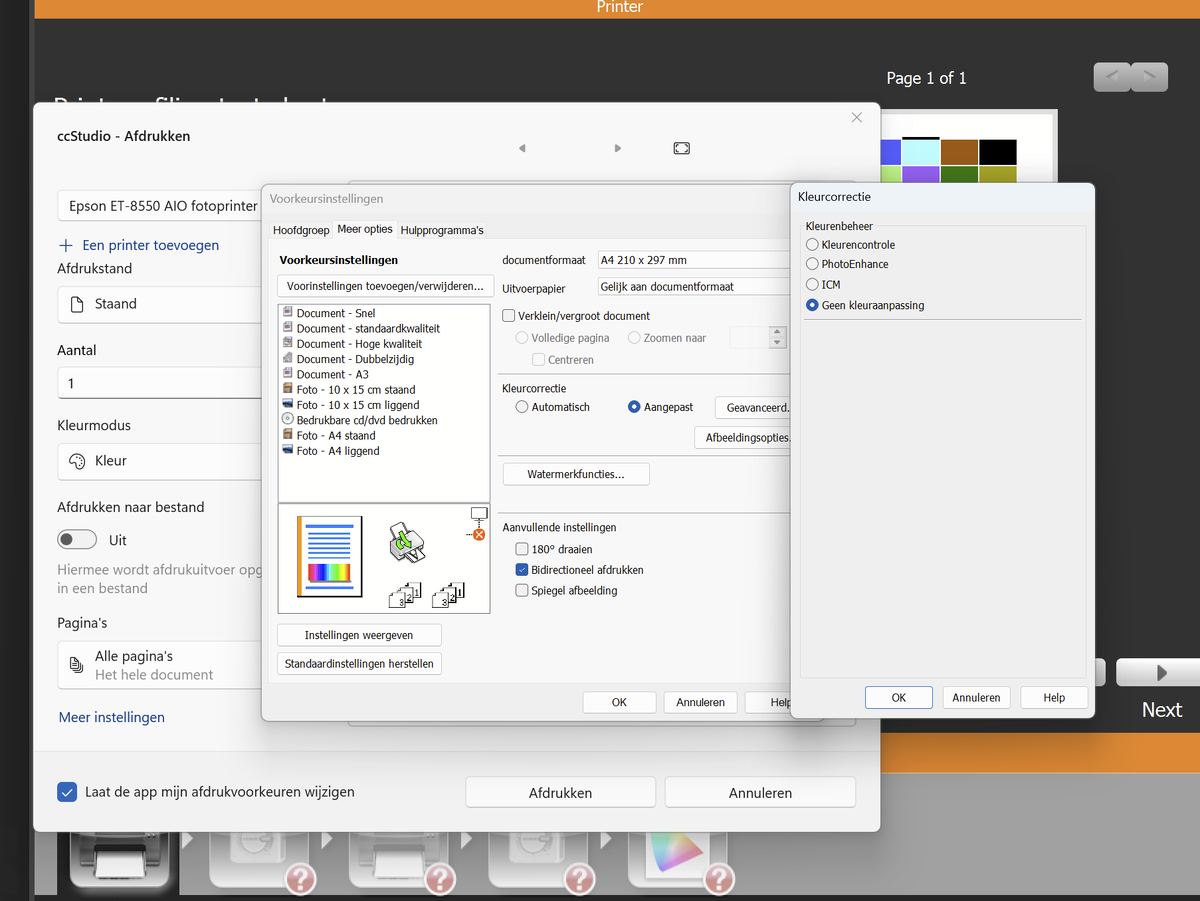The image size is (1200, 901).
Task: Enable the '180° draaien' checkbox
Action: (522, 549)
